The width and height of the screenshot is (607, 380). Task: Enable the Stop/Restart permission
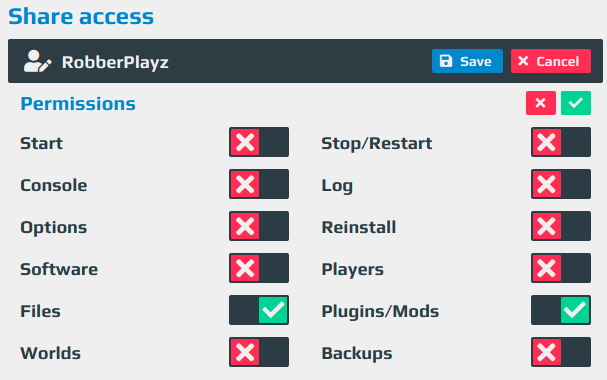(561, 142)
